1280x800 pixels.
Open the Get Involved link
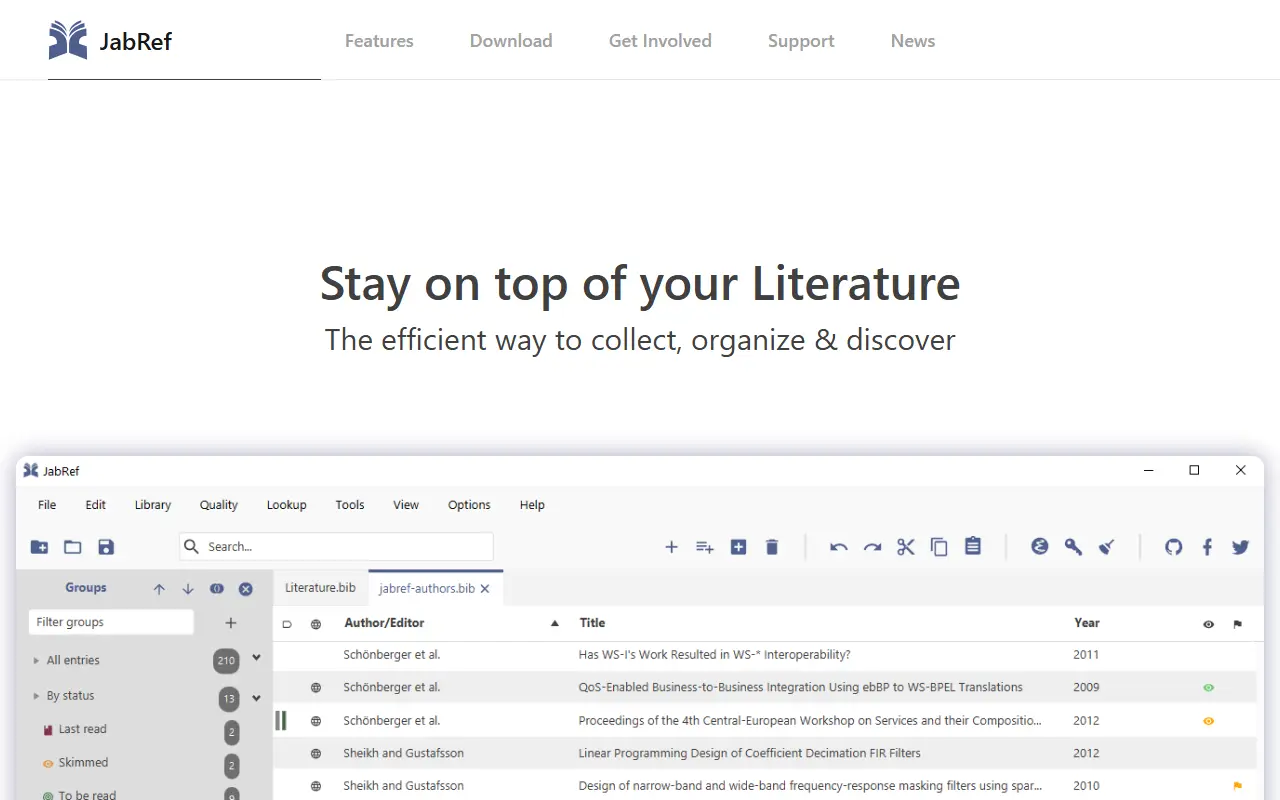[x=660, y=41]
